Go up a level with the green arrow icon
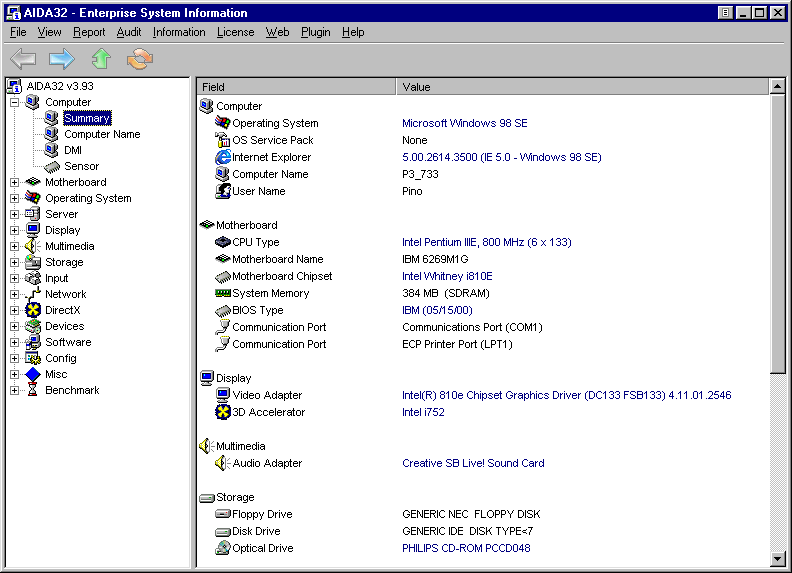The height and width of the screenshot is (573, 792). point(101,59)
